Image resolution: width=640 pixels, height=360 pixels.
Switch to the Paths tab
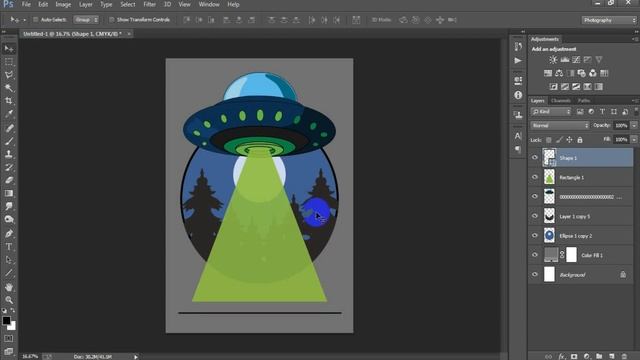(584, 100)
